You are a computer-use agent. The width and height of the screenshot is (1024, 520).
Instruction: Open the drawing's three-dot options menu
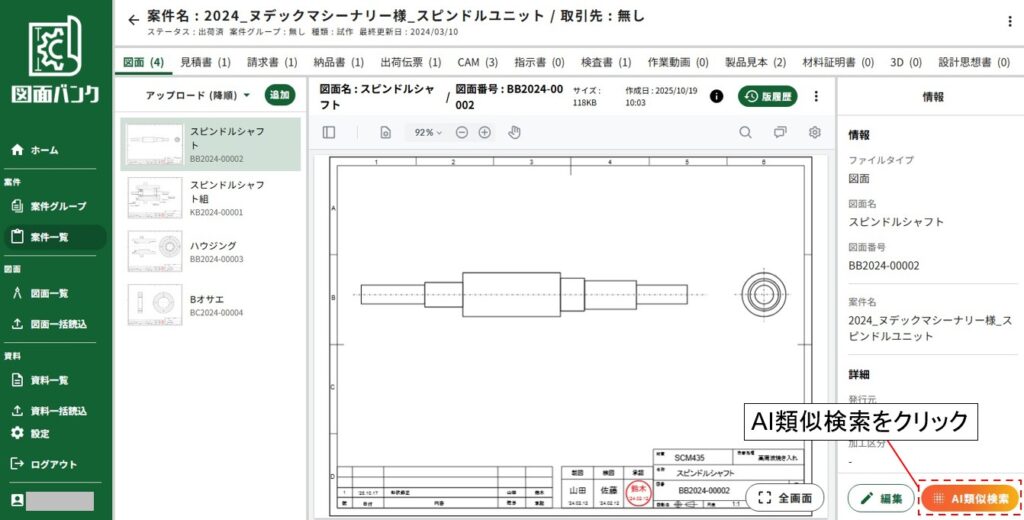pos(816,96)
